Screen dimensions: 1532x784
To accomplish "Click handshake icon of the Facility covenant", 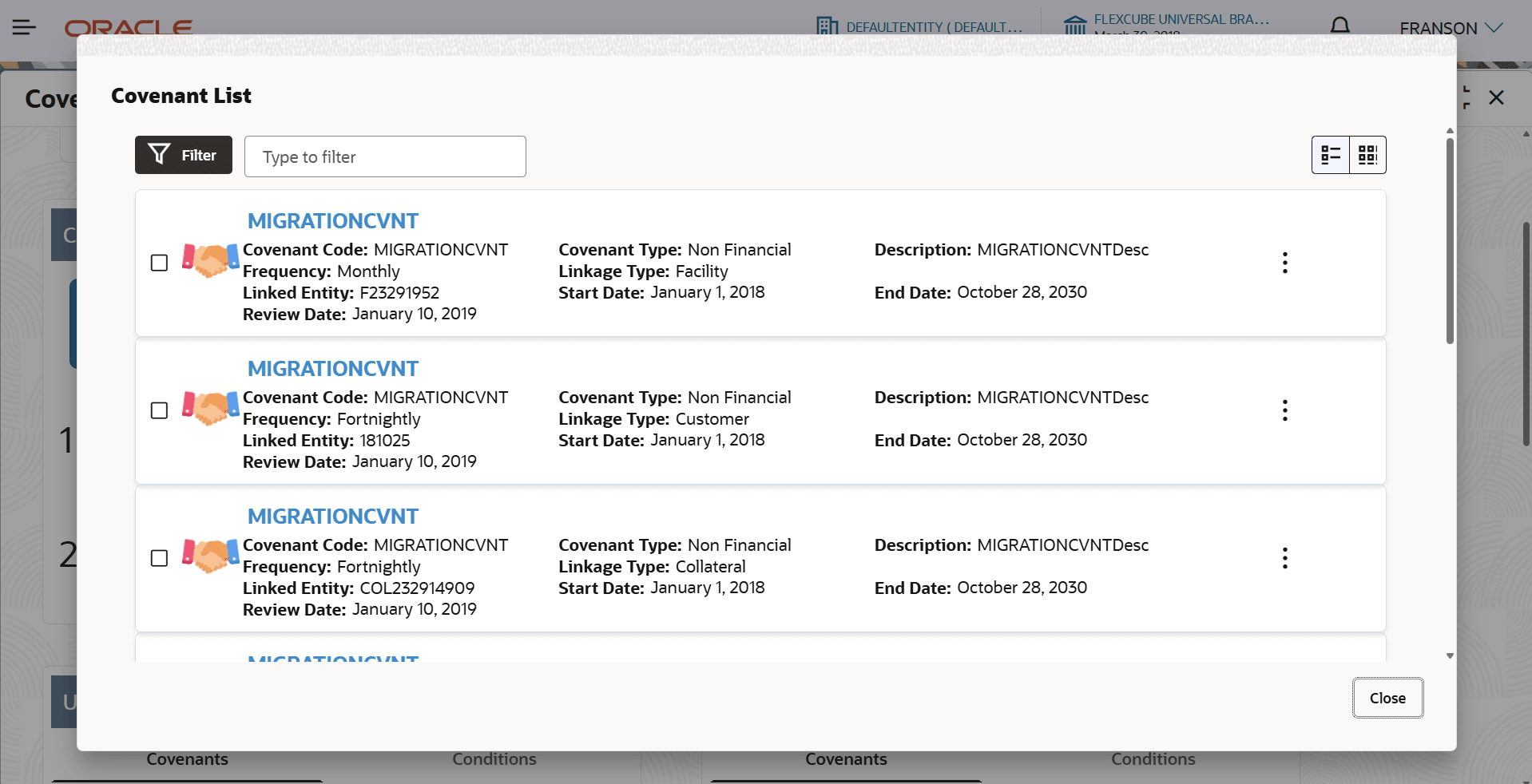I will [x=211, y=260].
